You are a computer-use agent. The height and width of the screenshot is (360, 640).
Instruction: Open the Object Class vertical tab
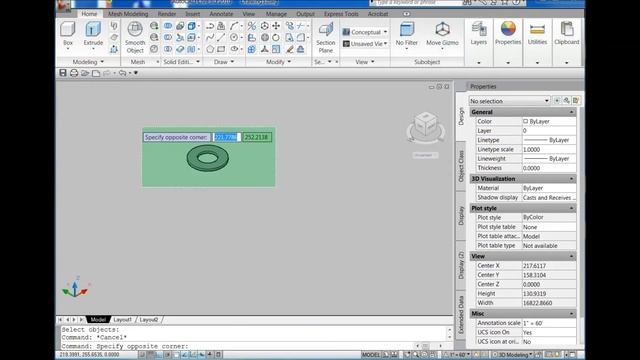tap(461, 166)
